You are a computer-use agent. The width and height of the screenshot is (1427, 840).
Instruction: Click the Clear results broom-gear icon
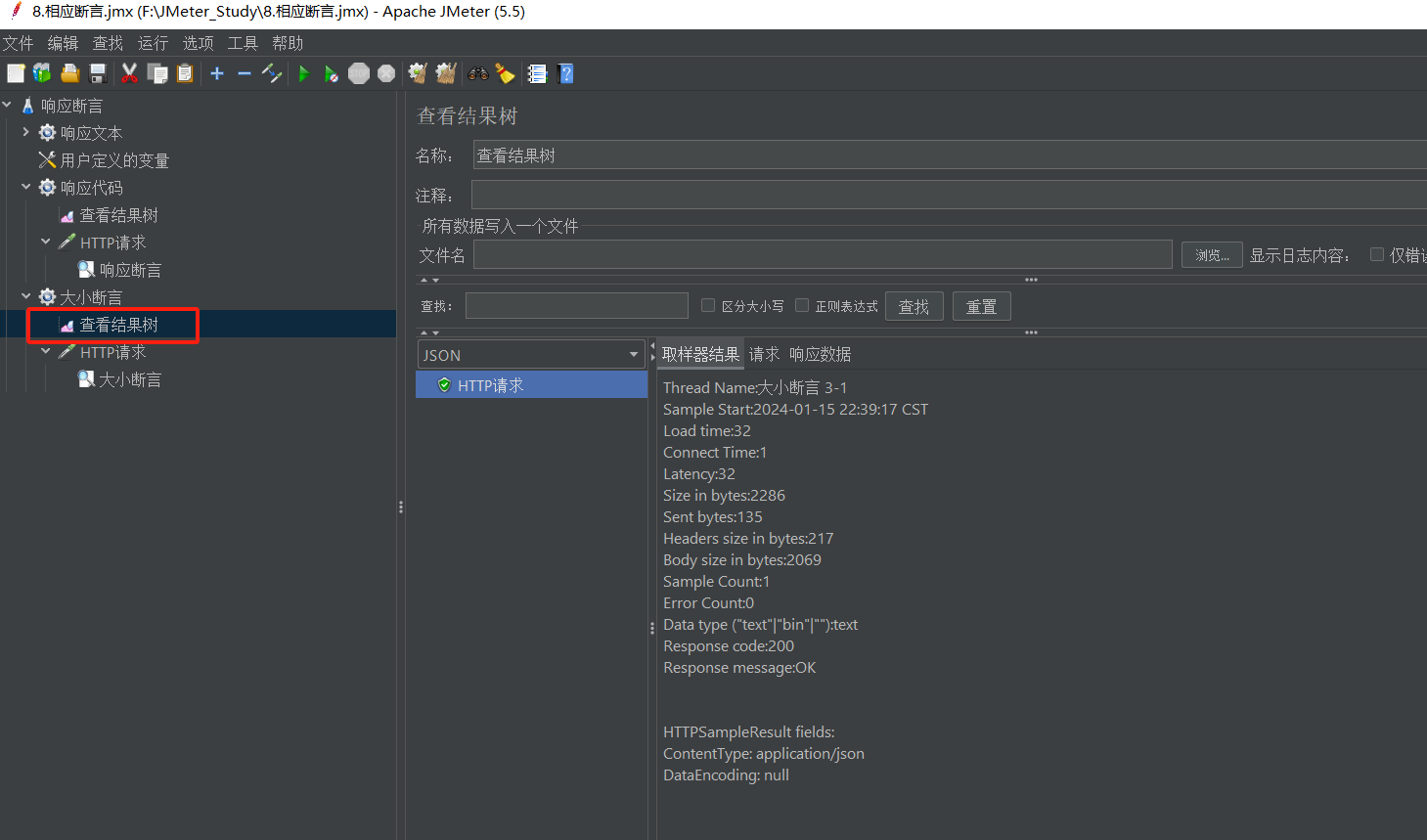418,73
